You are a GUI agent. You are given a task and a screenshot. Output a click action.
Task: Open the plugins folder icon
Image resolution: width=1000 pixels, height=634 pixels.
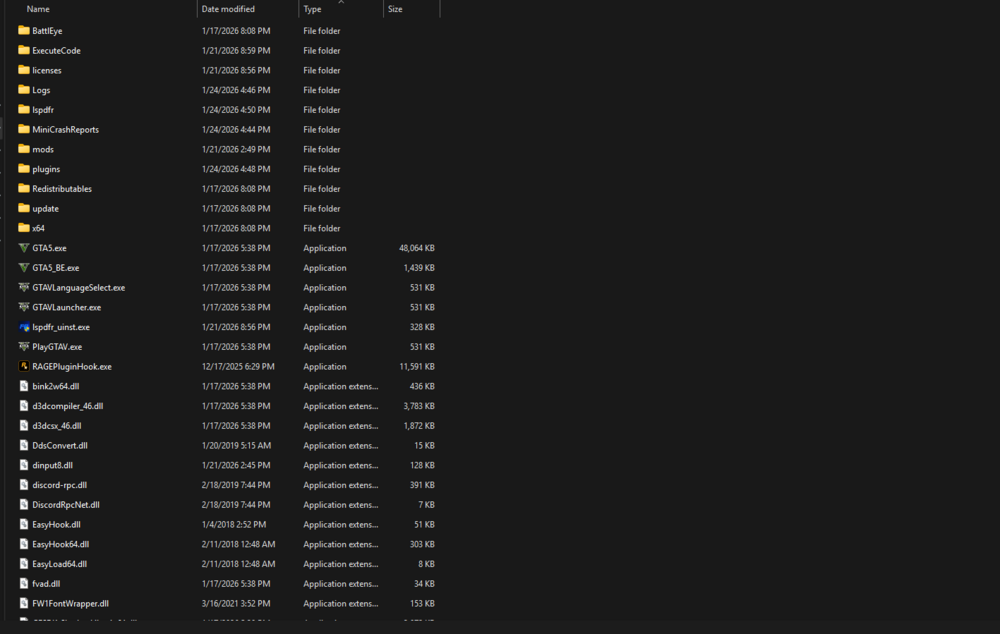23,168
